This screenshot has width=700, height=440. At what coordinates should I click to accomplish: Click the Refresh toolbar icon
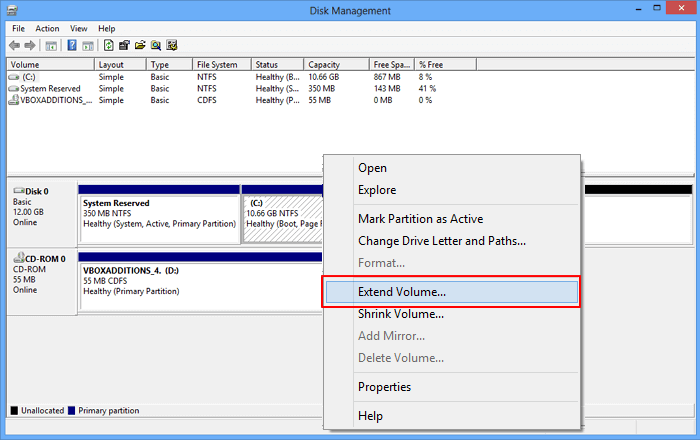[108, 45]
